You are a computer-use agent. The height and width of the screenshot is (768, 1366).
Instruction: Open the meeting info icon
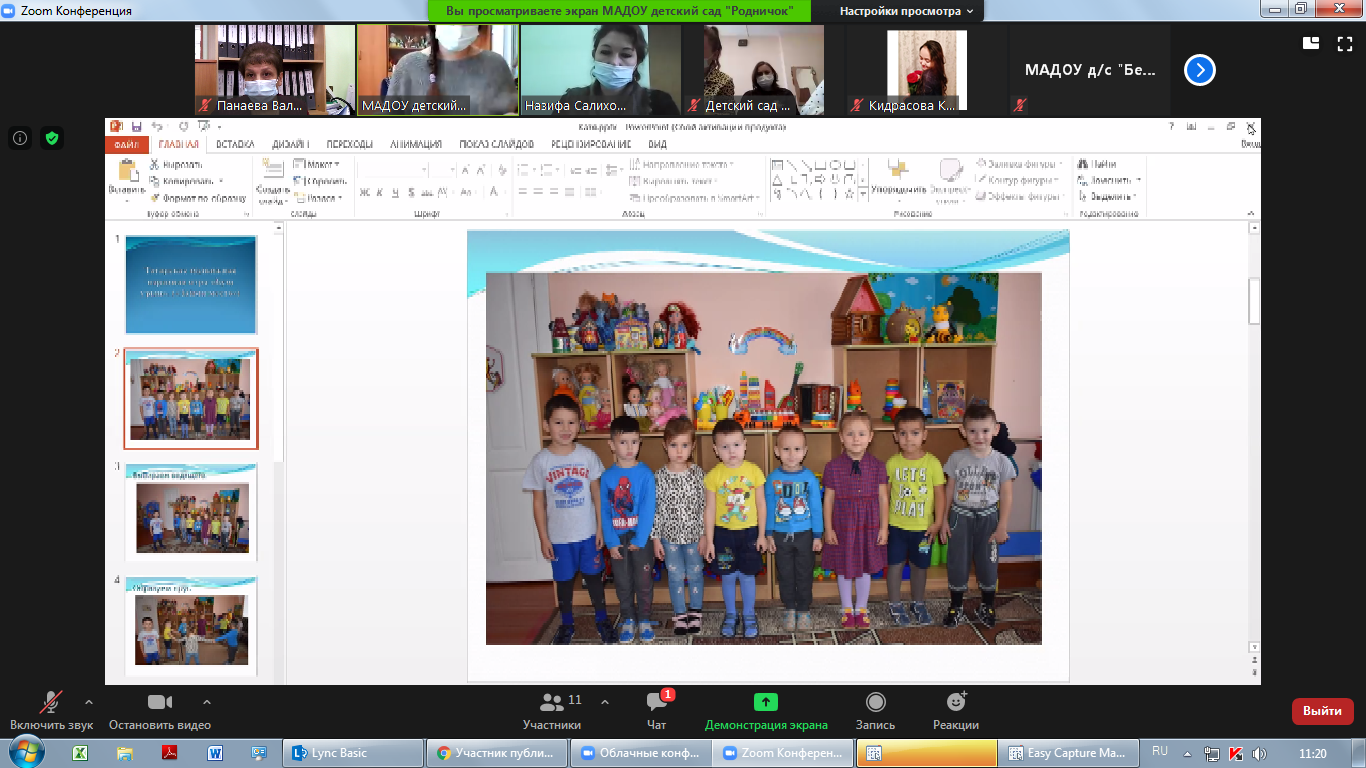pyautogui.click(x=20, y=138)
